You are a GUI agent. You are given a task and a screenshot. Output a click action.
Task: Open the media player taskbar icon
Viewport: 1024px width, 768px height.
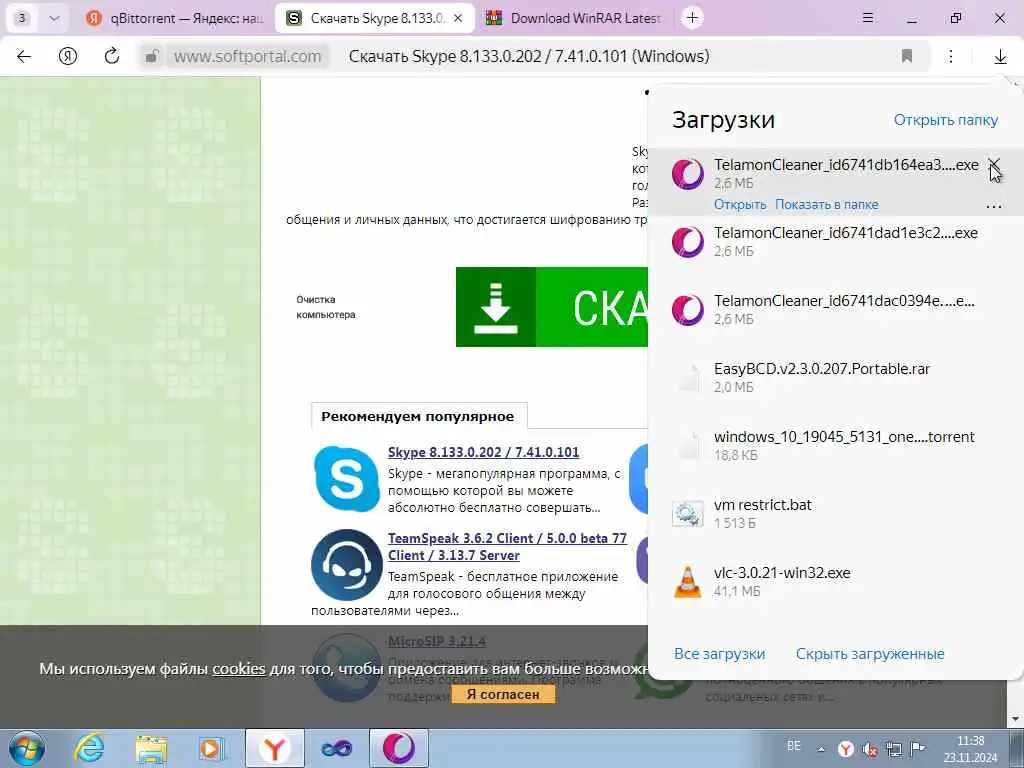[212, 748]
